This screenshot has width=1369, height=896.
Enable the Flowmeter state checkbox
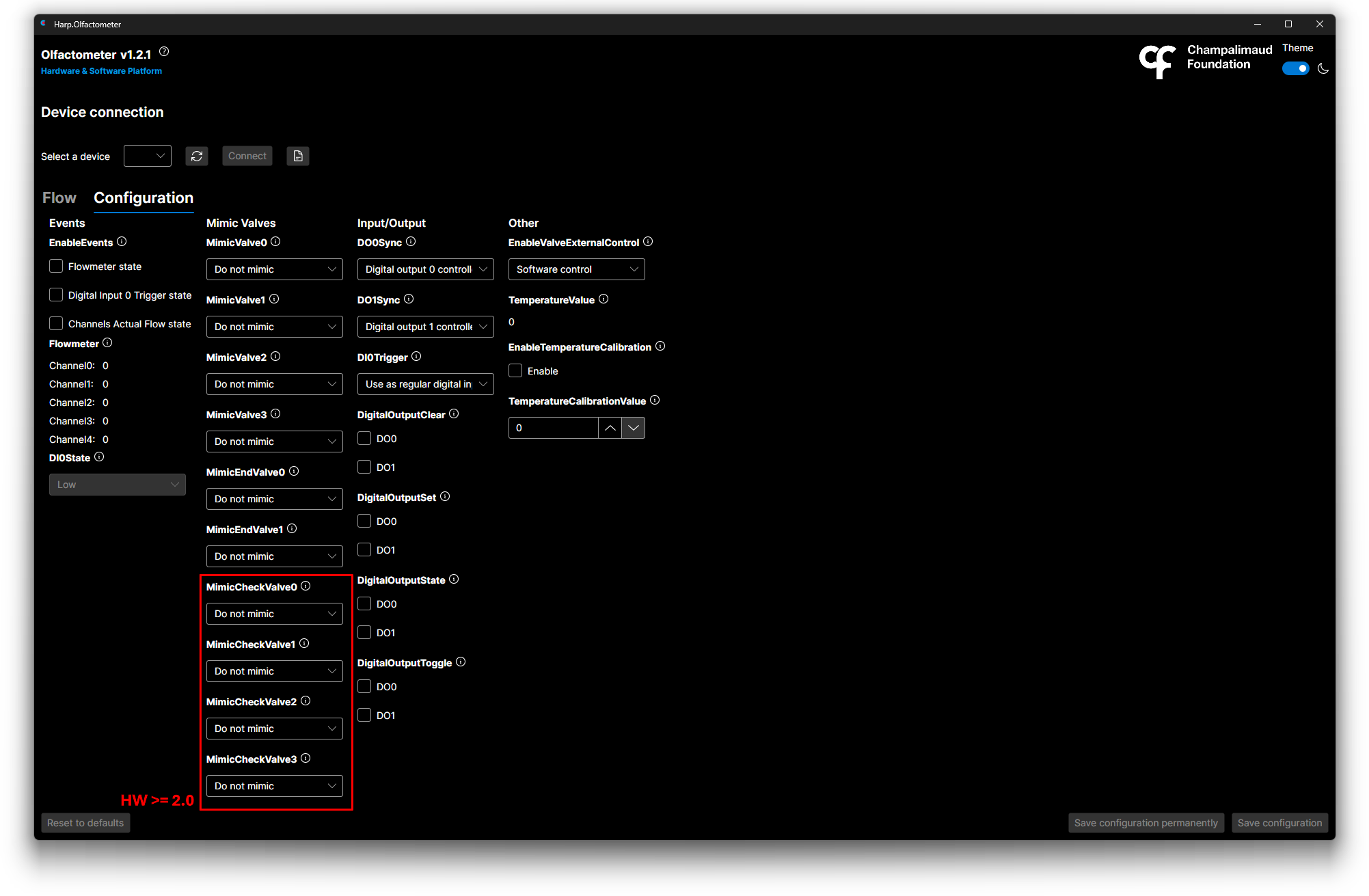(x=57, y=267)
